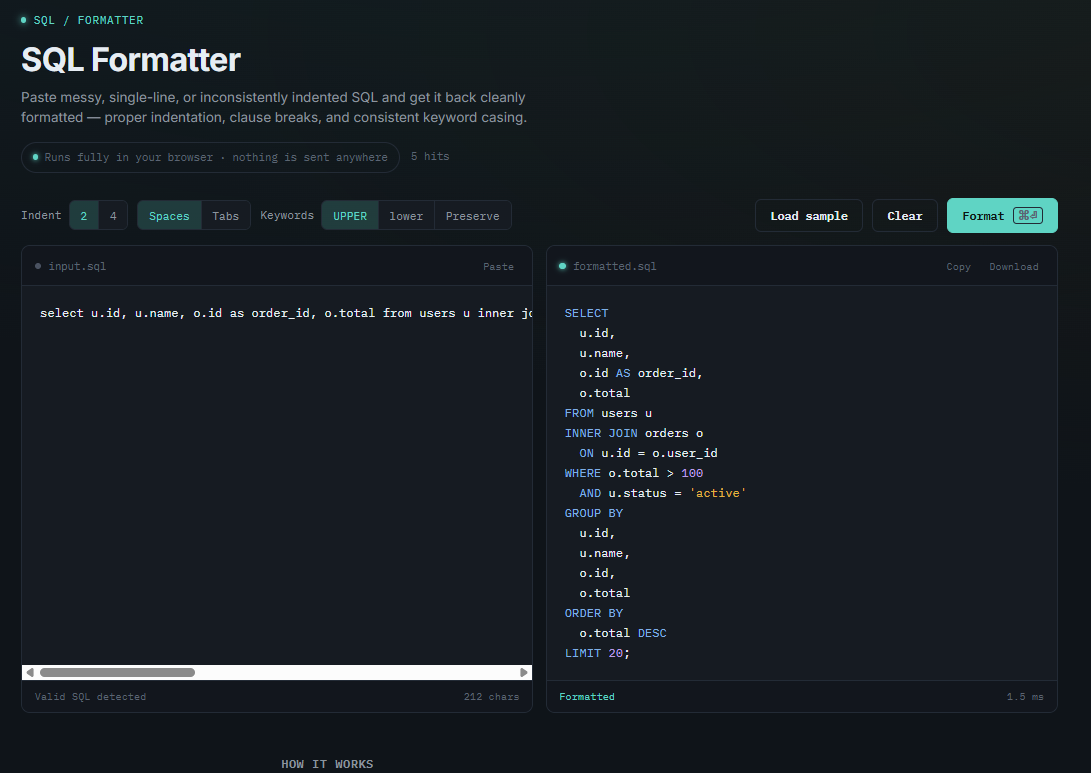
Task: Set indent size to 2
Action: [x=83, y=216]
